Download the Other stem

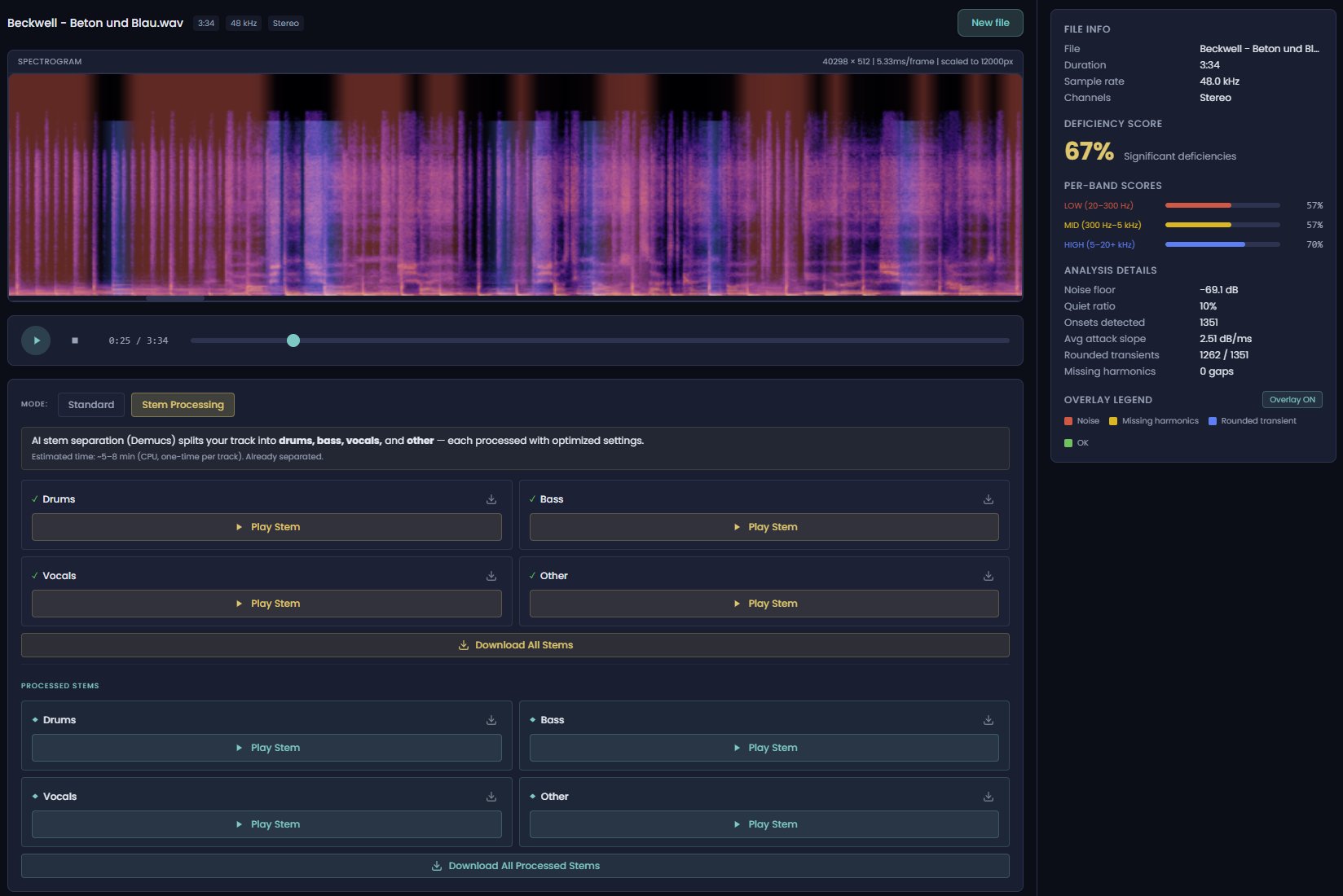(988, 575)
